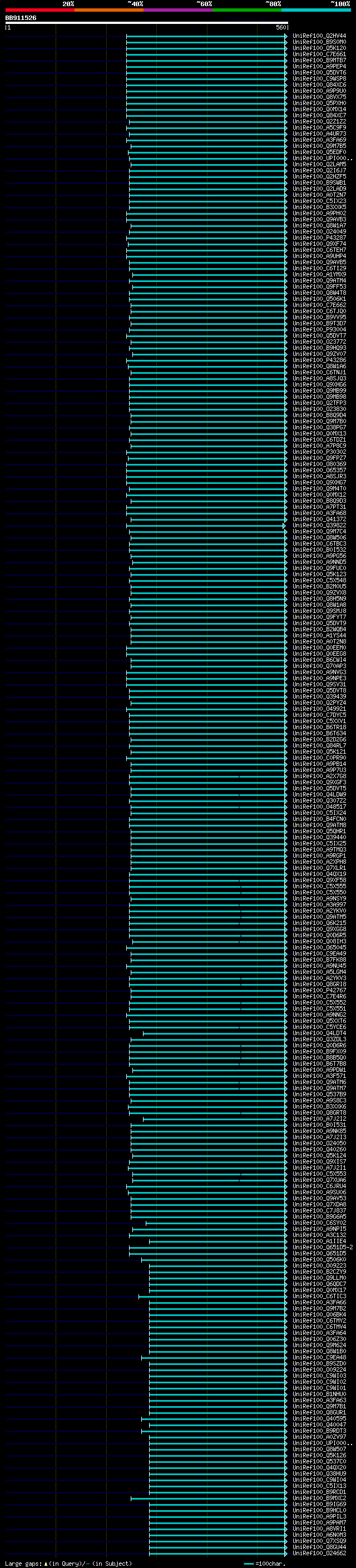Screen dimensions: 356x1568
Task: Select the UniRef100_Q4LDW9 label
Action: pyautogui.click(x=319, y=794)
